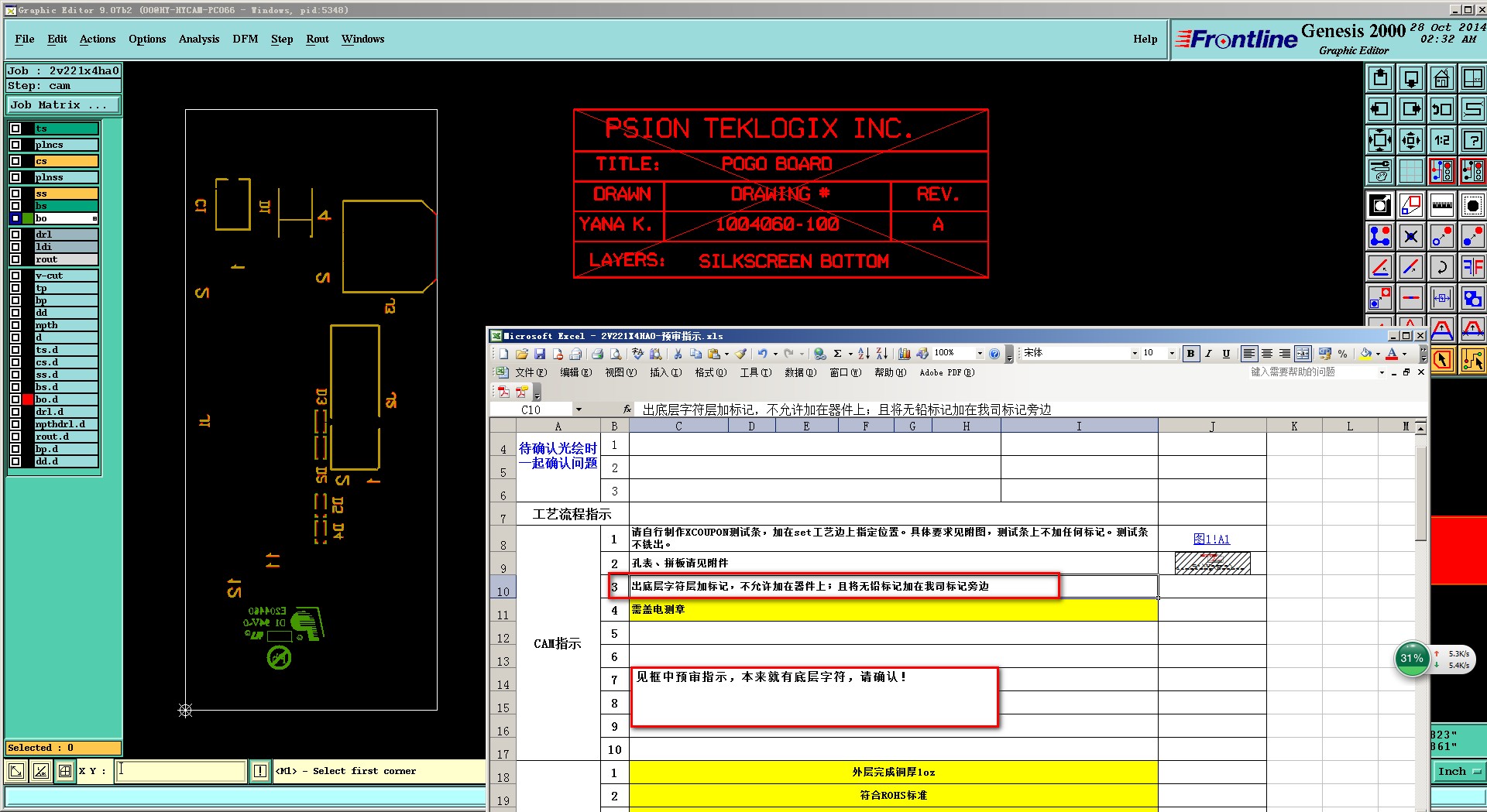Screen dimensions: 1487x812
Task: Click the Convert to Adobe PDF icon
Action: tap(503, 392)
